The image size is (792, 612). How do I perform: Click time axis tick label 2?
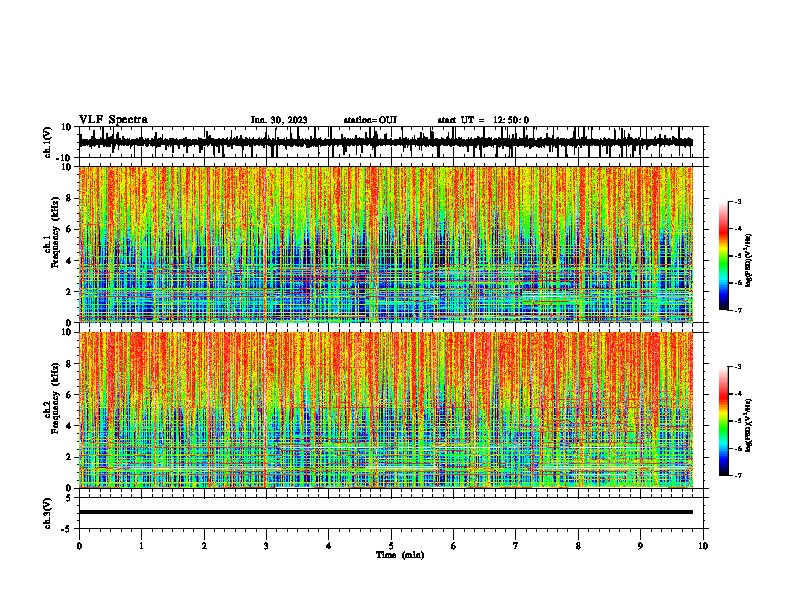(x=204, y=546)
